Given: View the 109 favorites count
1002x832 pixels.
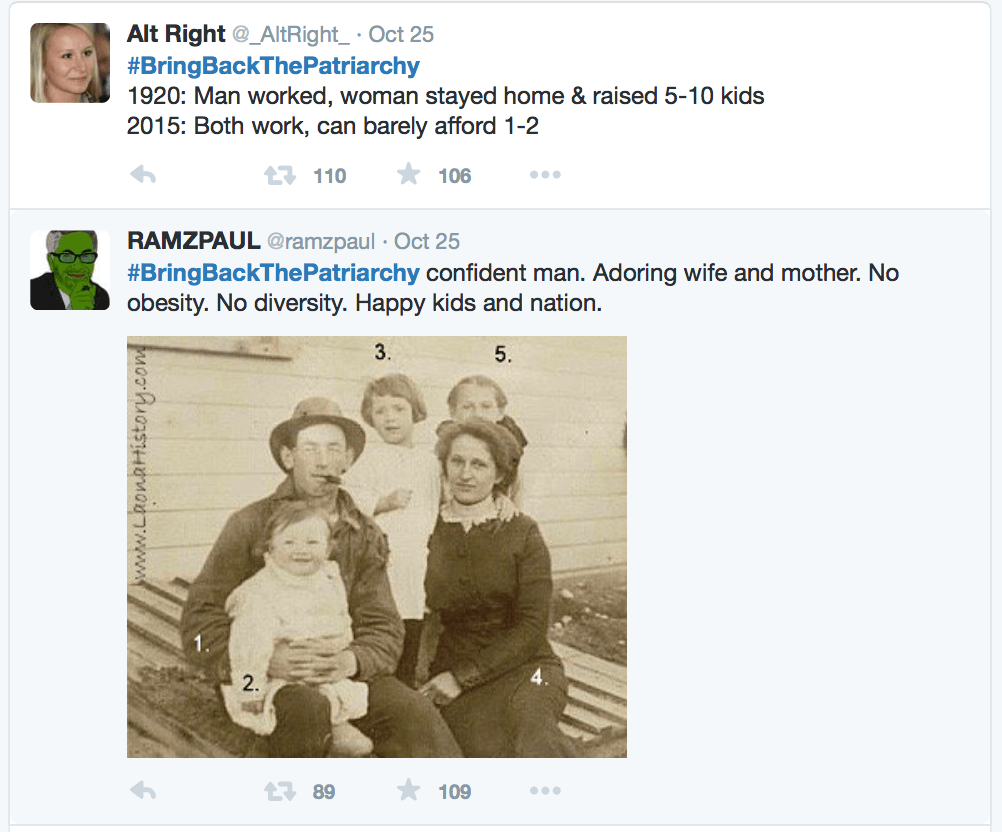Looking at the screenshot, I should (x=454, y=792).
